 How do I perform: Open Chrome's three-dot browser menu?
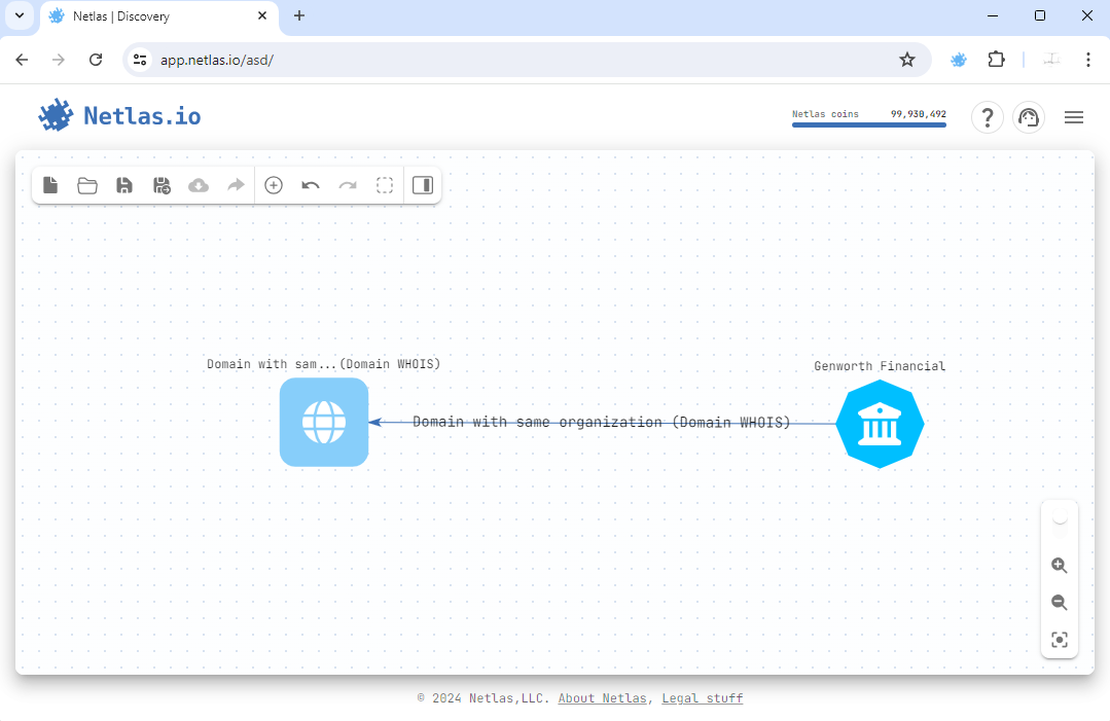pos(1088,60)
